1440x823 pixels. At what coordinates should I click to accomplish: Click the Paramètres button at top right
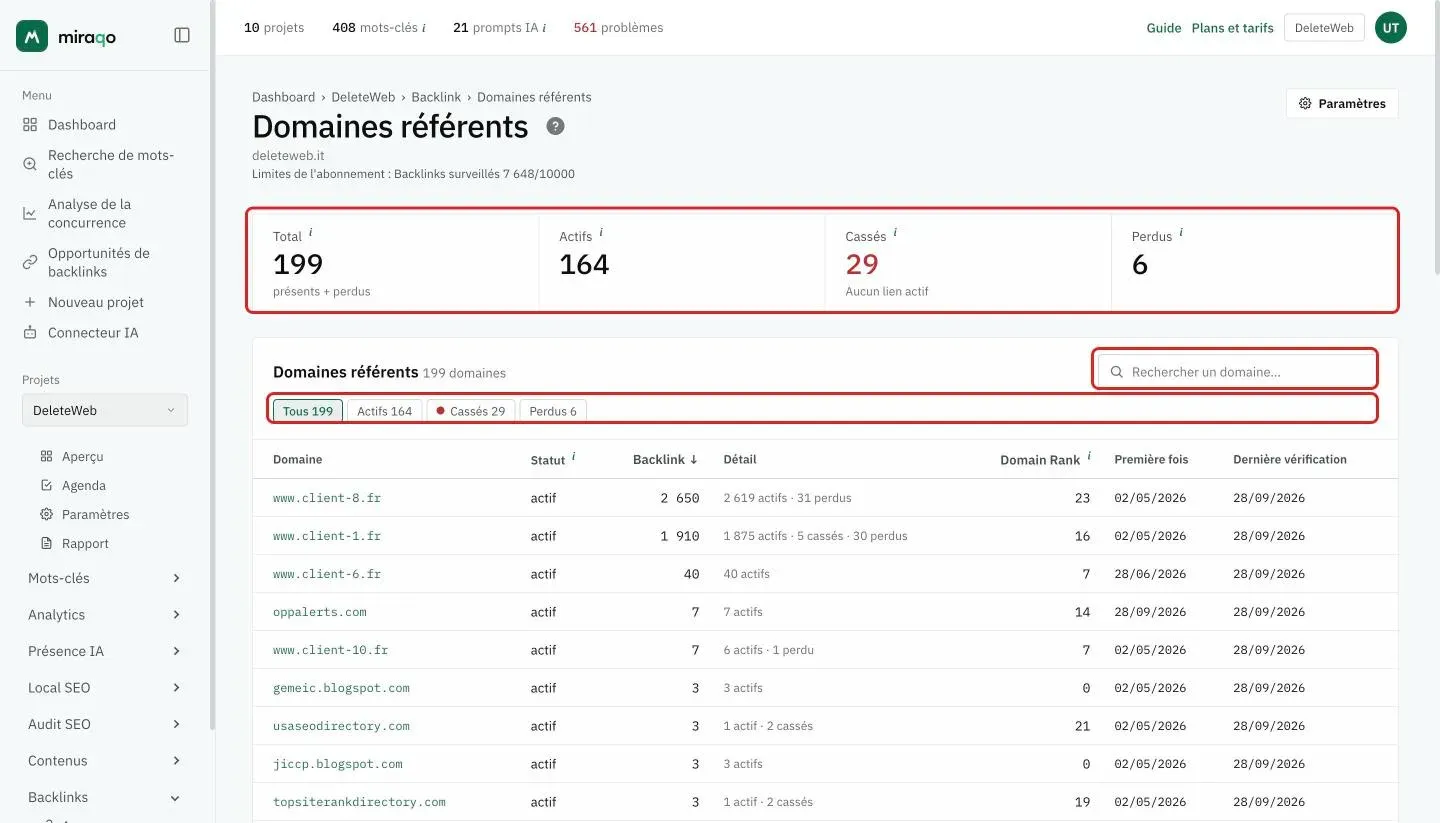pyautogui.click(x=1342, y=104)
